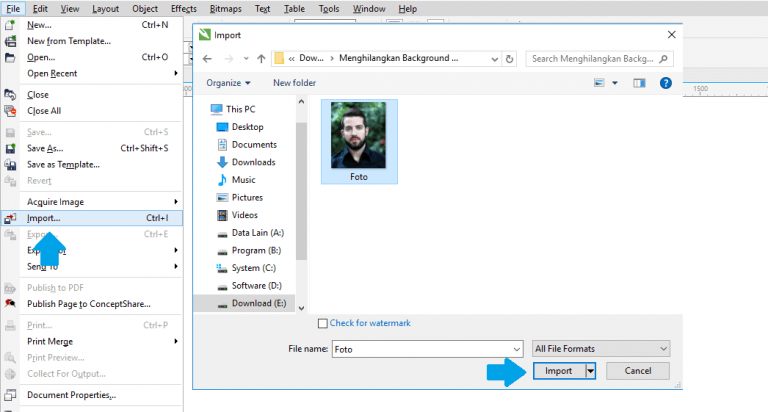The width and height of the screenshot is (768, 412).
Task: Click the change view icon in Import dialog
Action: (599, 83)
